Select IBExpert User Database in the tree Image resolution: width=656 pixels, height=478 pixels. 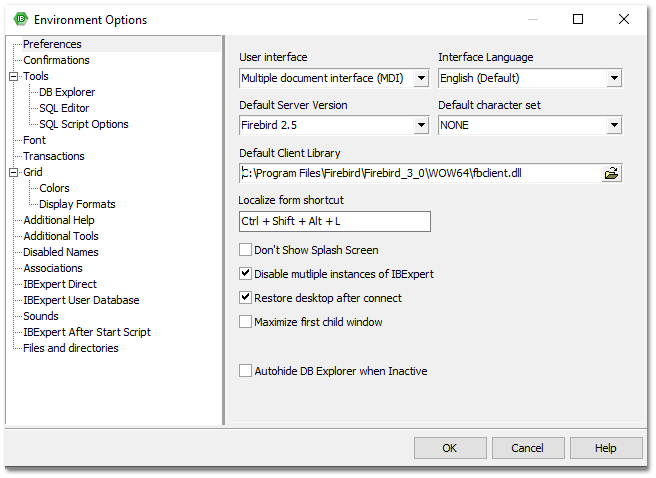[x=81, y=300]
